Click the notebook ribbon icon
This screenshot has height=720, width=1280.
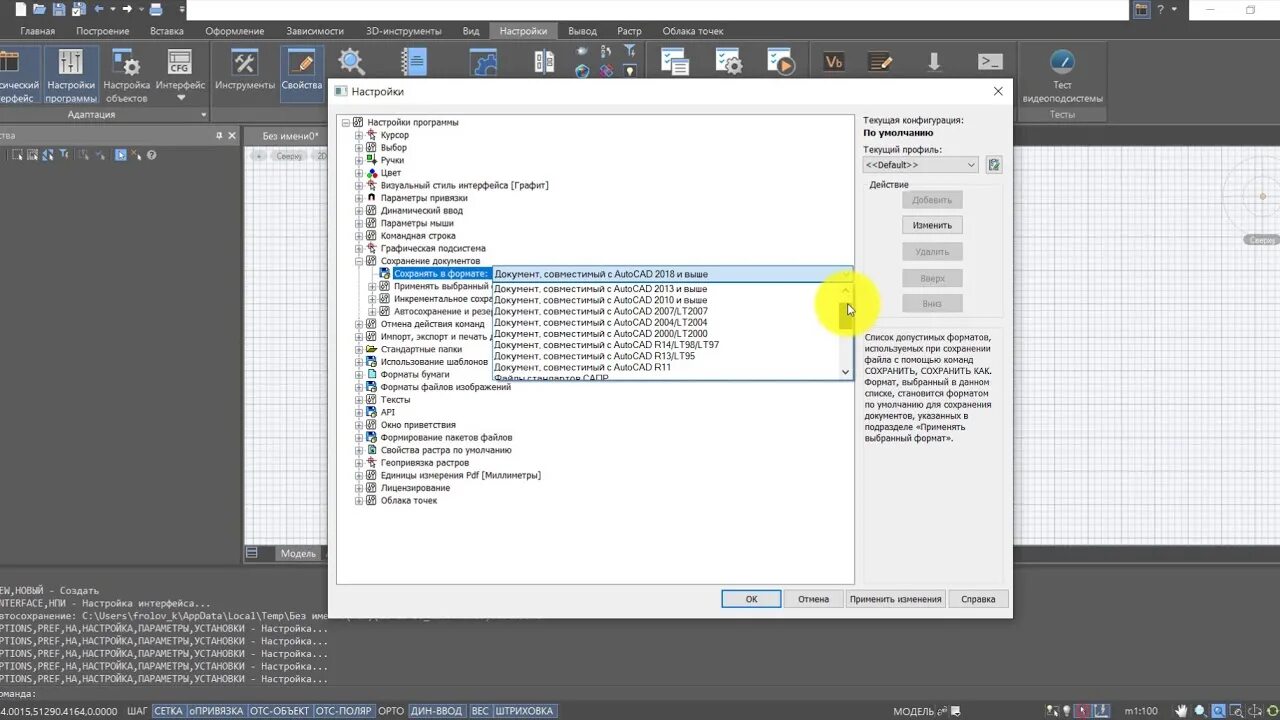413,62
